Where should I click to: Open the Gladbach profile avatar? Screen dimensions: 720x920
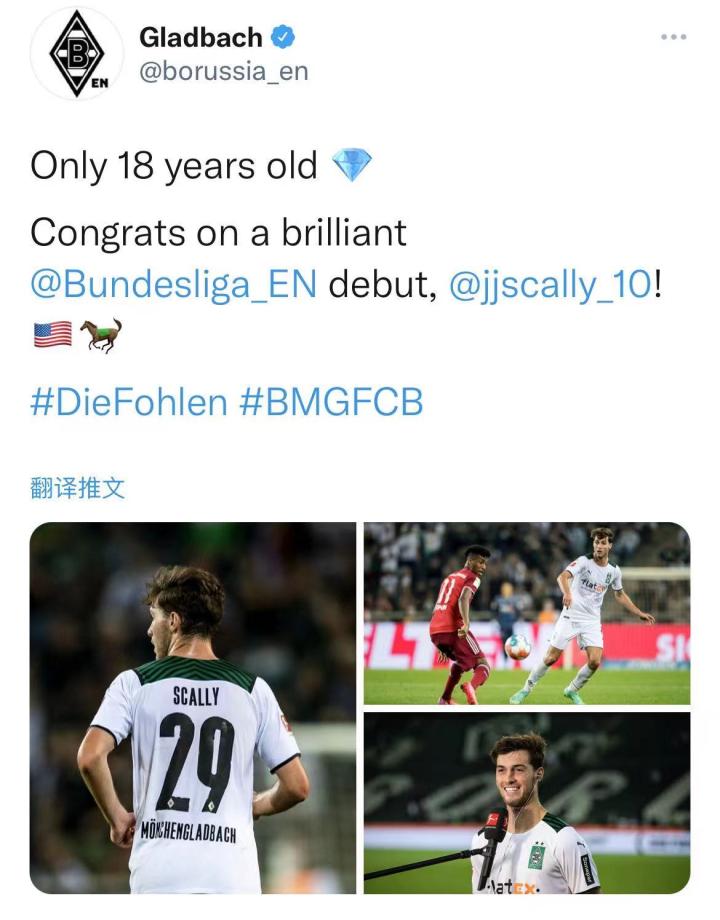[77, 53]
